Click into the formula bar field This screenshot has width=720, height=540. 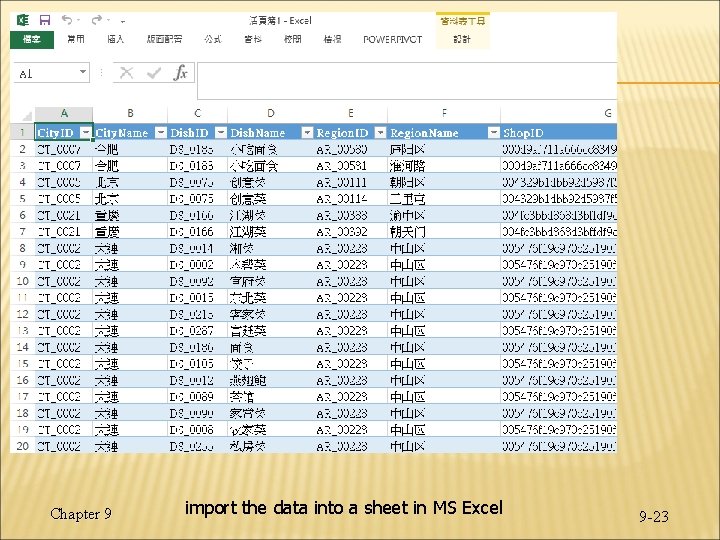click(407, 81)
